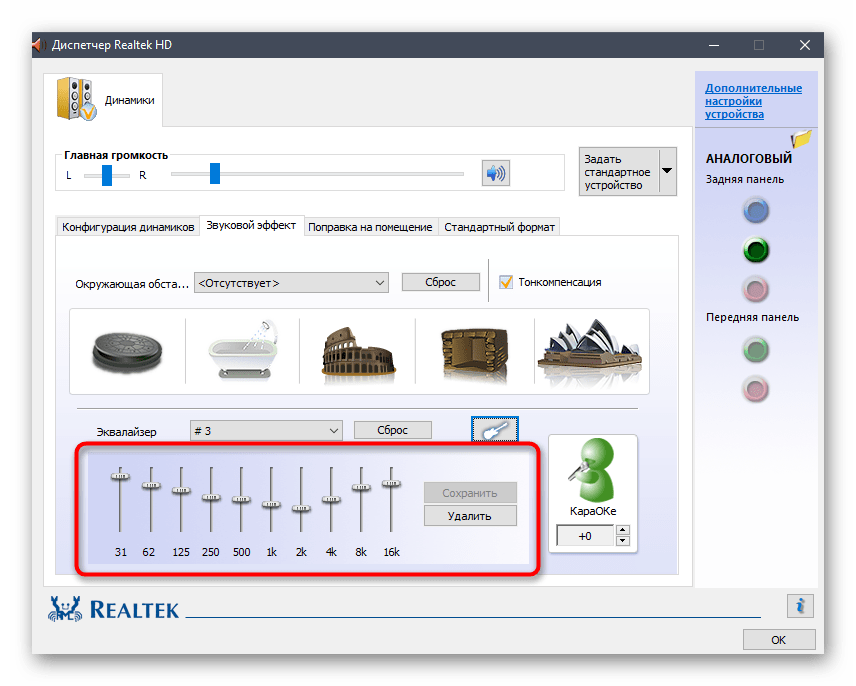Click the Удалить button

tap(470, 516)
